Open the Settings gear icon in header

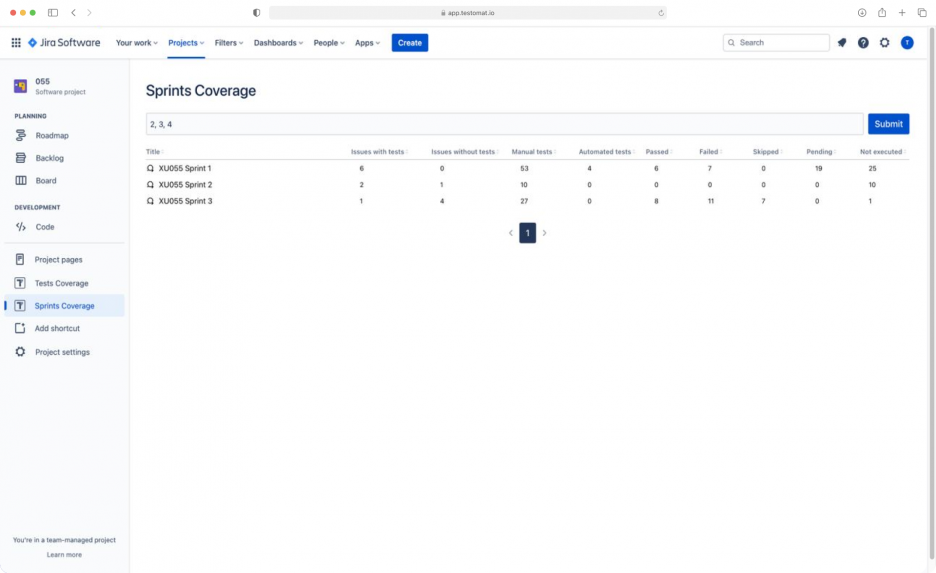tap(885, 43)
